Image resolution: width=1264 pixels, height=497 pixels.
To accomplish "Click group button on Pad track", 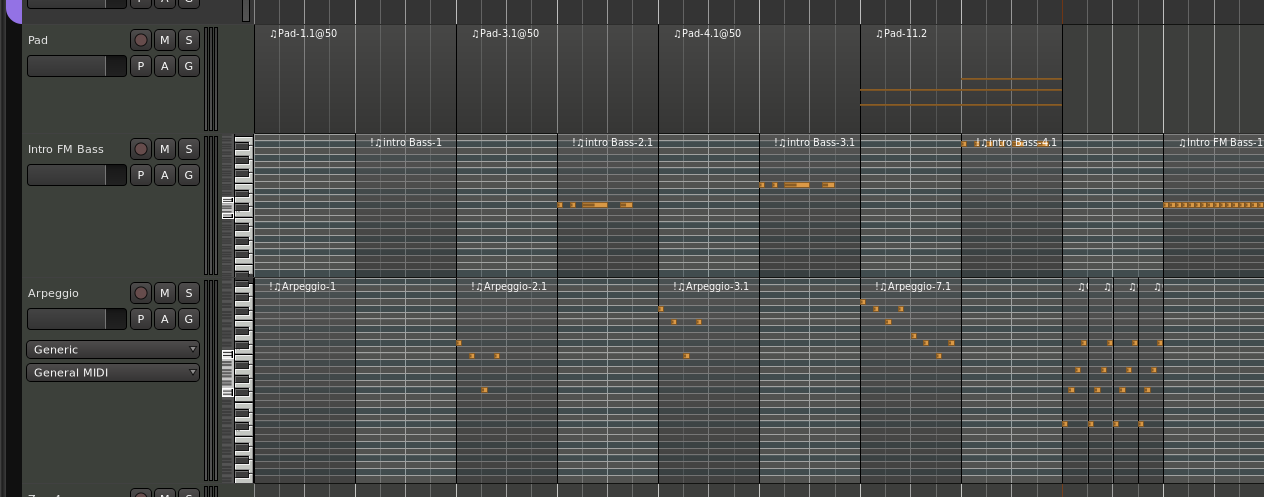I will tap(188, 66).
